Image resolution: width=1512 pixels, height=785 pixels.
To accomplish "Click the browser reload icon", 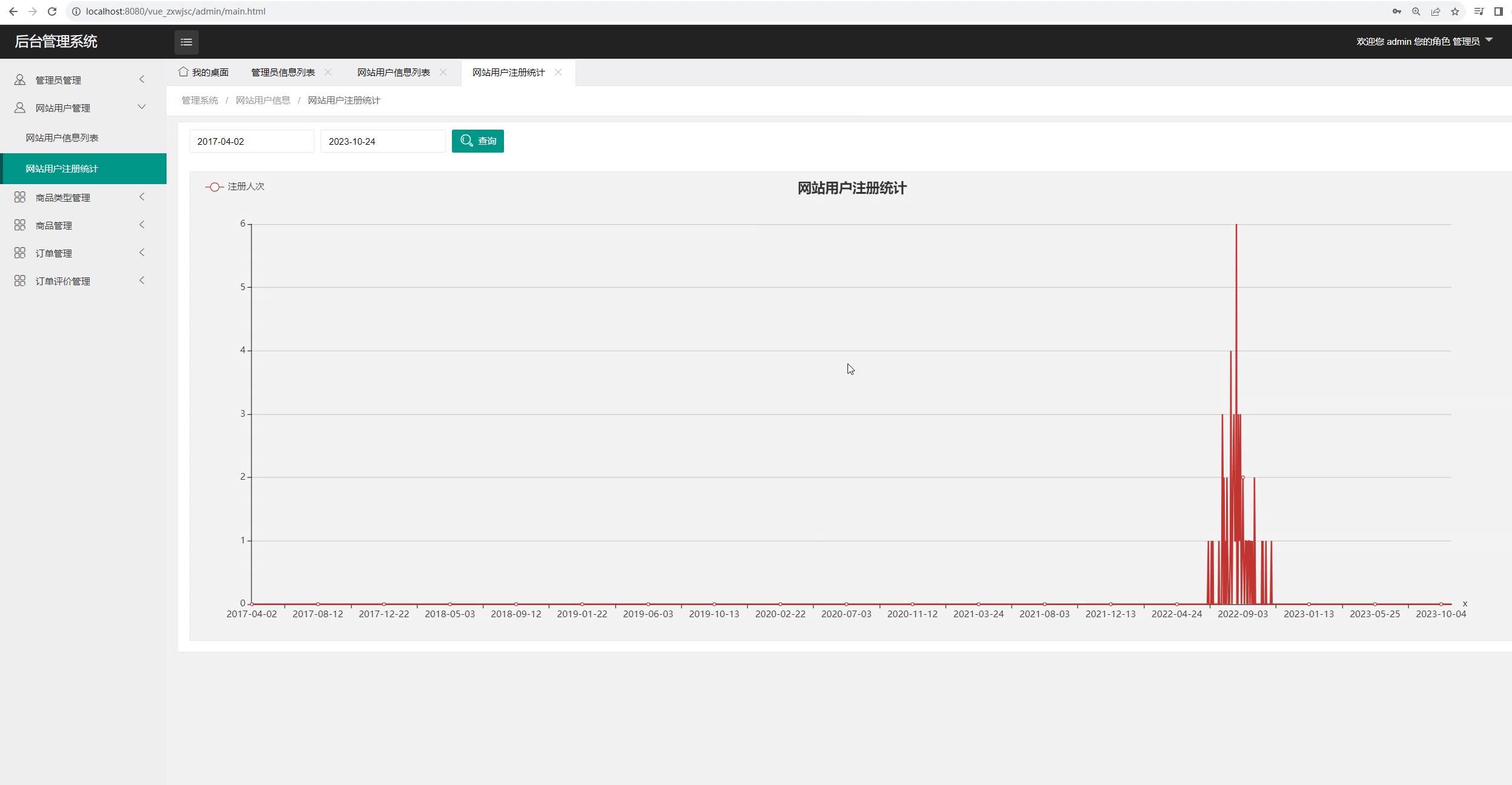I will click(52, 12).
